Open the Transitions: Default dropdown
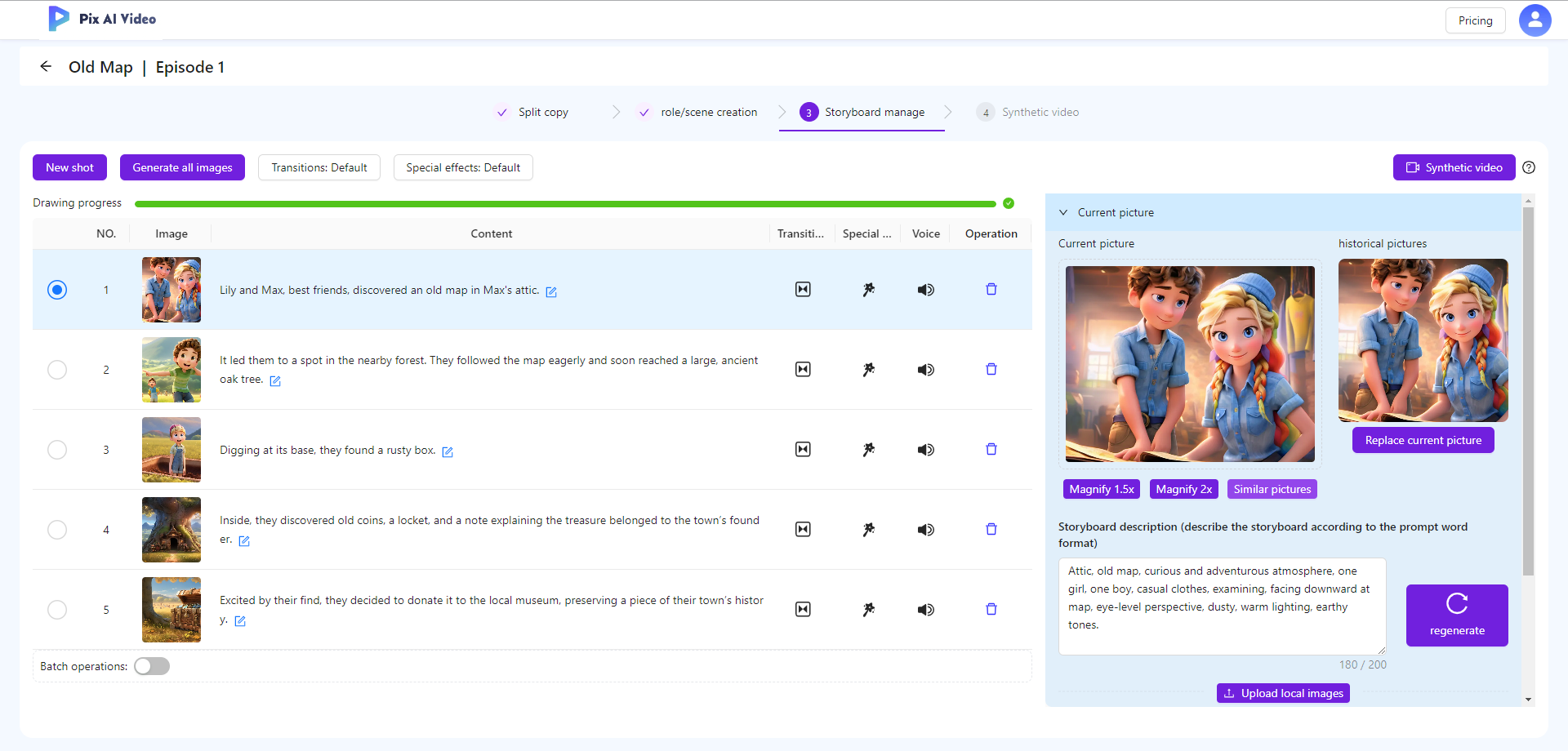 [319, 167]
